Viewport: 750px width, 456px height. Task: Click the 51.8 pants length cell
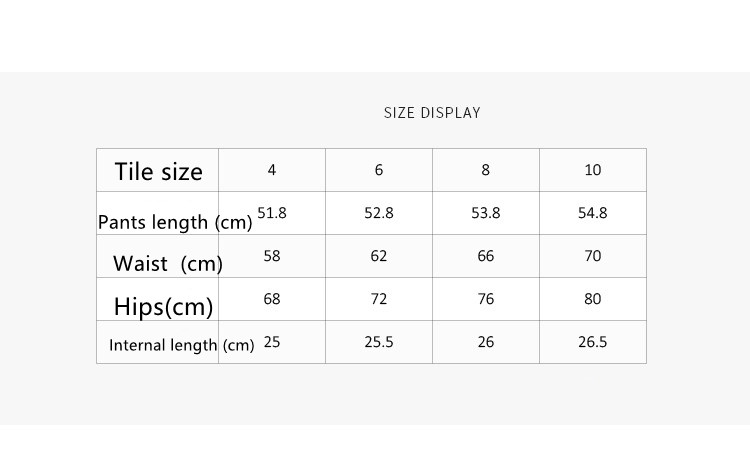(272, 213)
